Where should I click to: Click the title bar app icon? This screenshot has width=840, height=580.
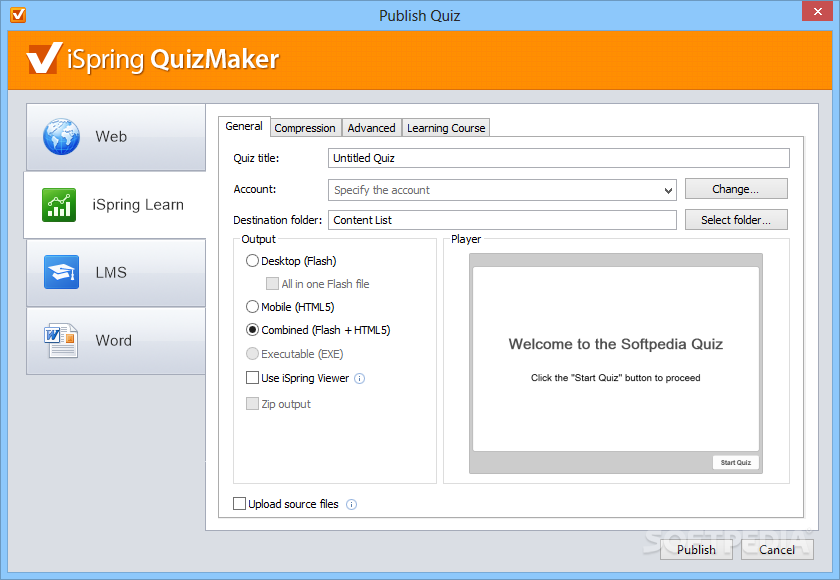[x=18, y=15]
